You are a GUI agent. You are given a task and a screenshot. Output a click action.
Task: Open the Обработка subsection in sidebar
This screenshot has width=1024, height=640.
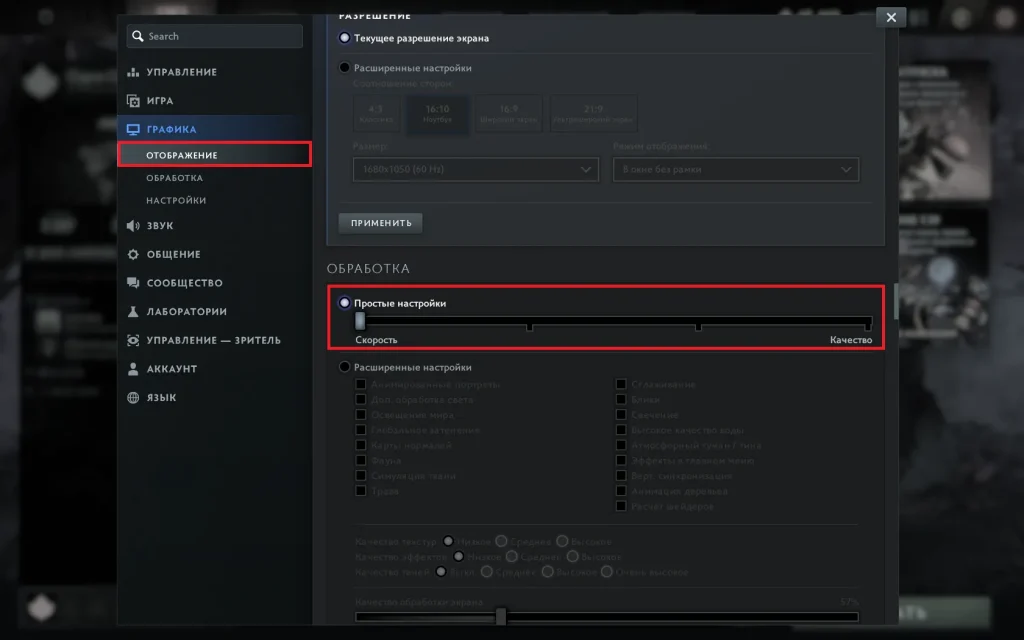(x=174, y=178)
